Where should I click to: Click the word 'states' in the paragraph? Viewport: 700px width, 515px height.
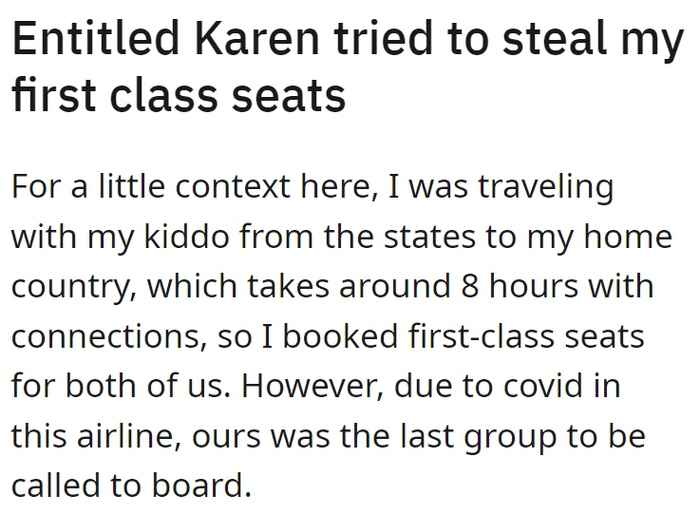(x=429, y=237)
